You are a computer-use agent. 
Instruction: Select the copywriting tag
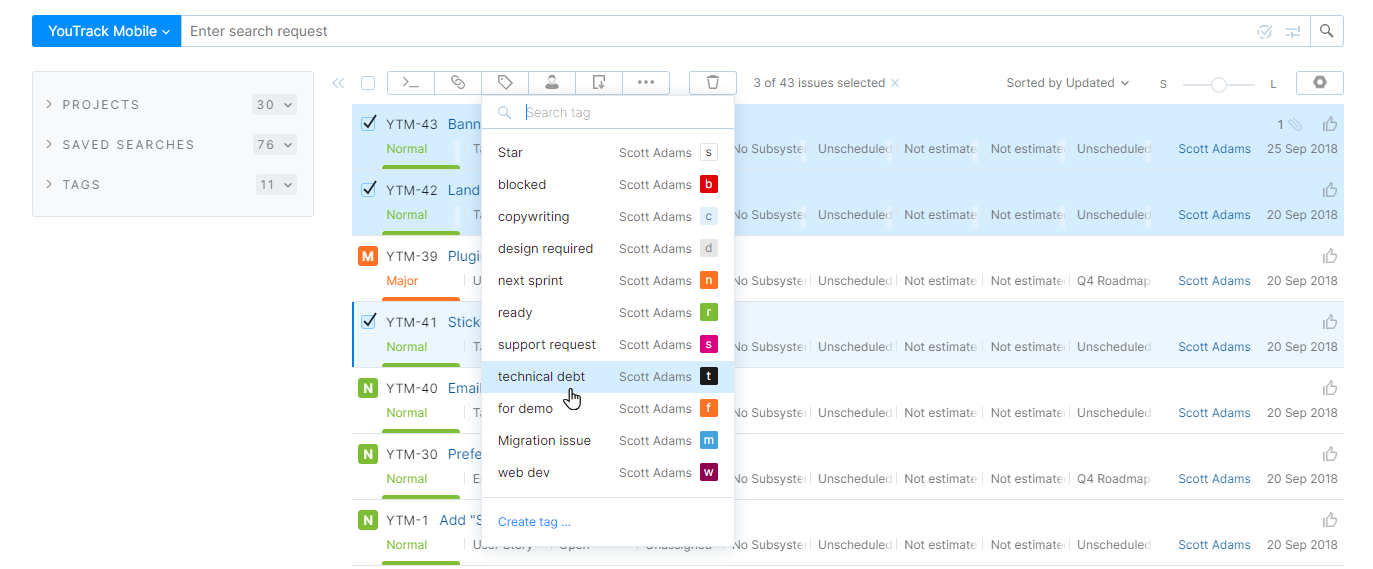coord(608,217)
